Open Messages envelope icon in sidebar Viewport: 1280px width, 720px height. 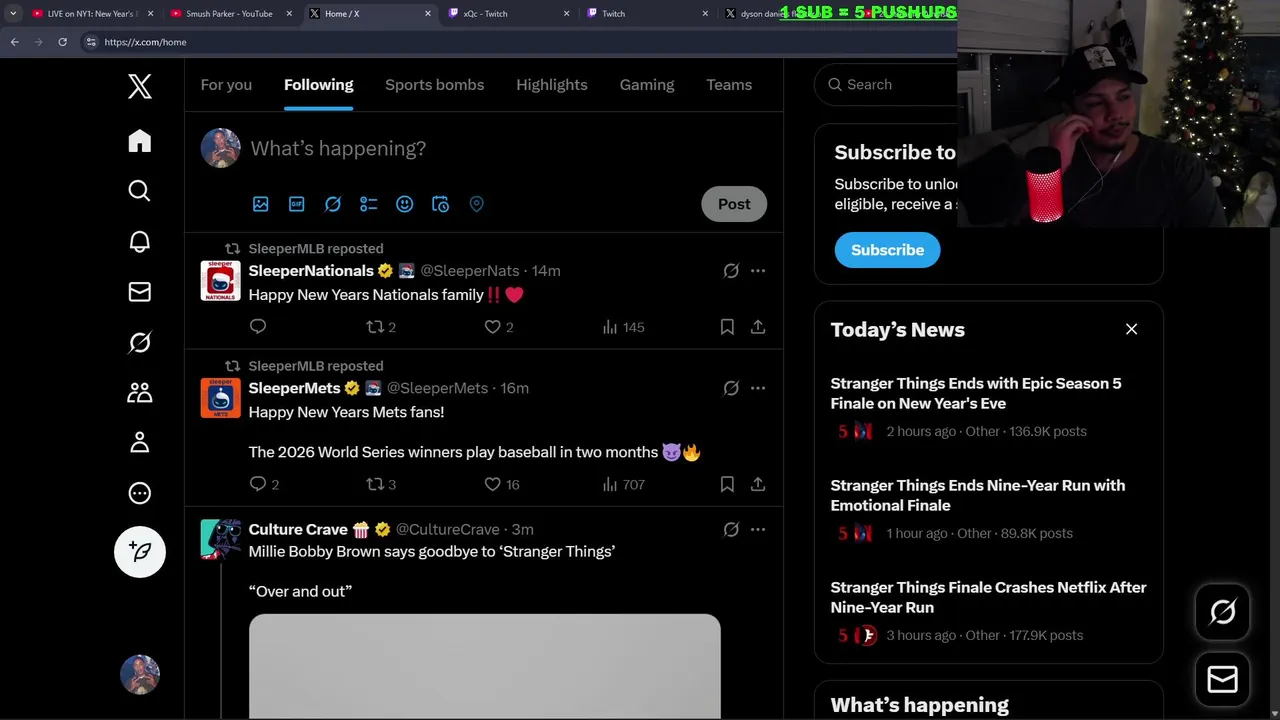click(x=140, y=292)
